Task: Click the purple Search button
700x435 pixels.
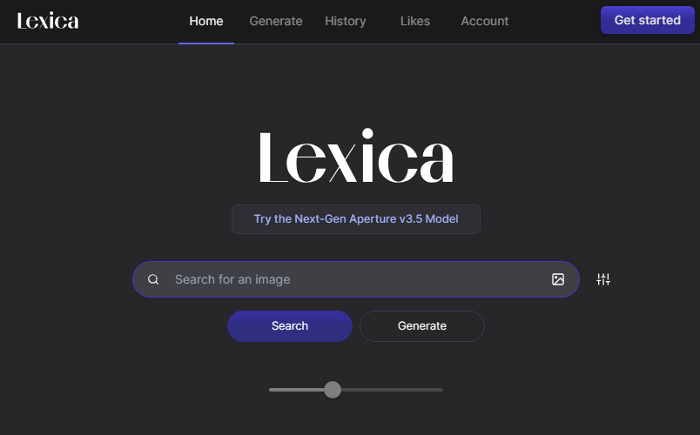Action: pos(290,326)
